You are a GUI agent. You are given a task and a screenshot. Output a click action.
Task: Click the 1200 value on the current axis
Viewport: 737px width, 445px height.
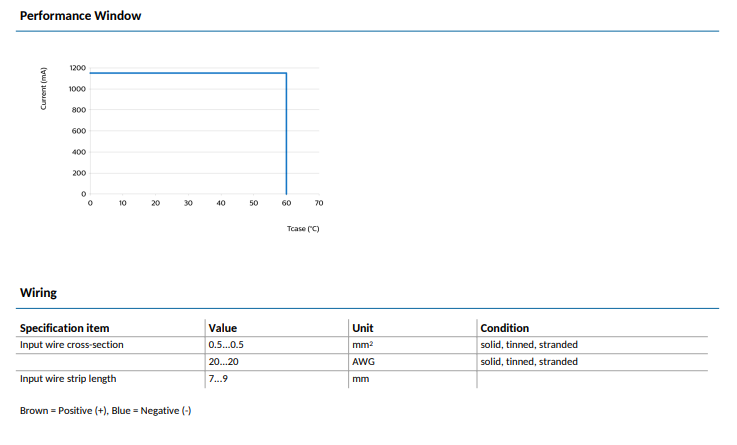coord(78,68)
